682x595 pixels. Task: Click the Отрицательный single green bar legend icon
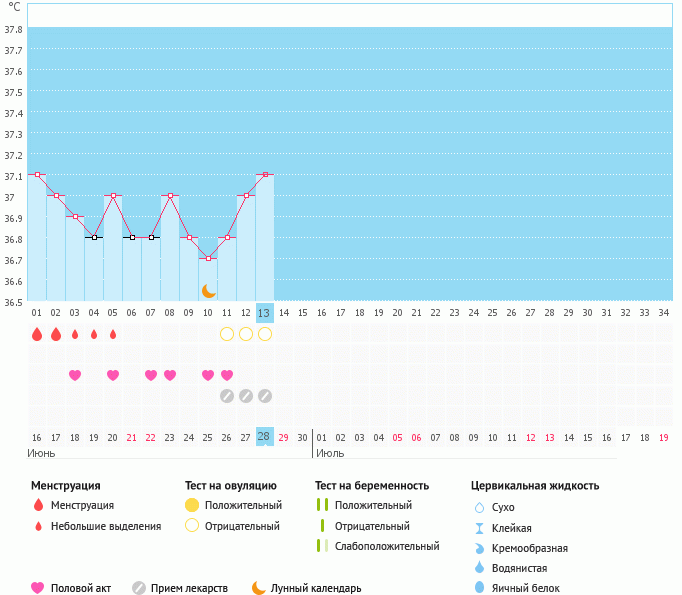[322, 525]
